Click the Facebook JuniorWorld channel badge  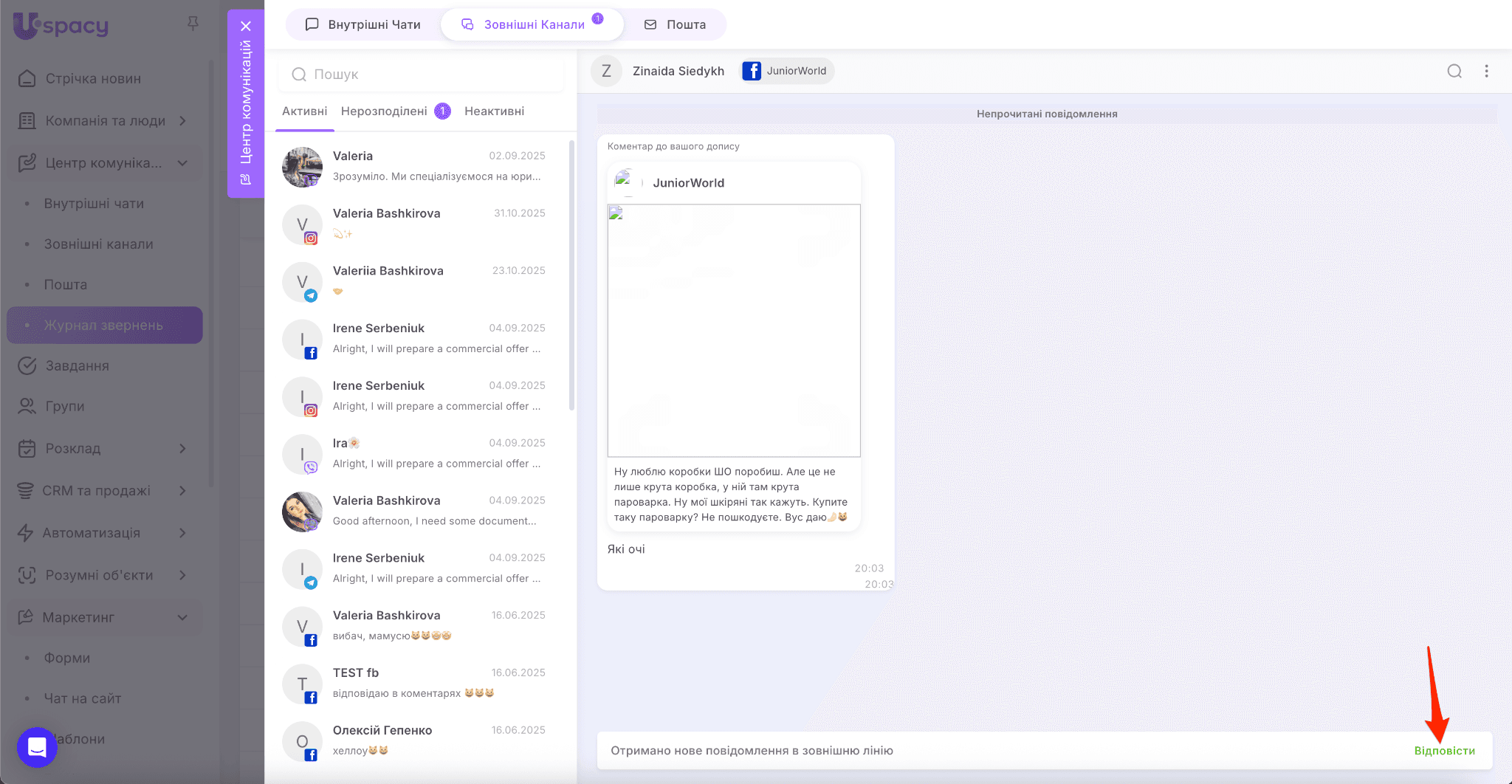tap(787, 71)
